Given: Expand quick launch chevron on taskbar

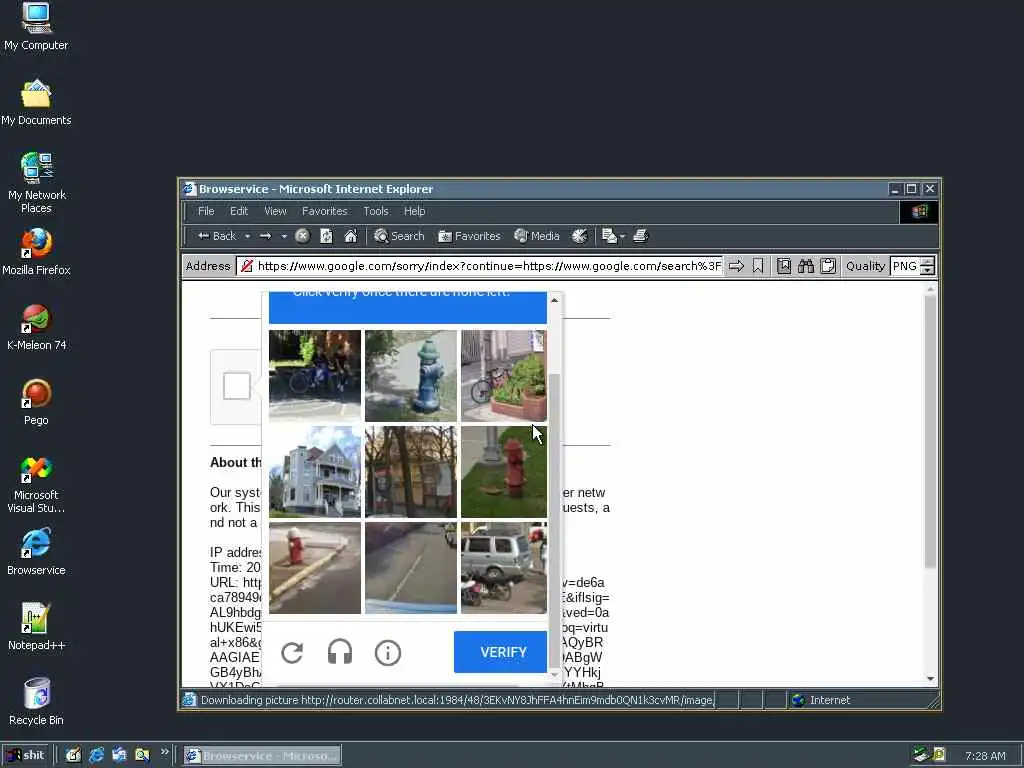Looking at the screenshot, I should pos(165,752).
